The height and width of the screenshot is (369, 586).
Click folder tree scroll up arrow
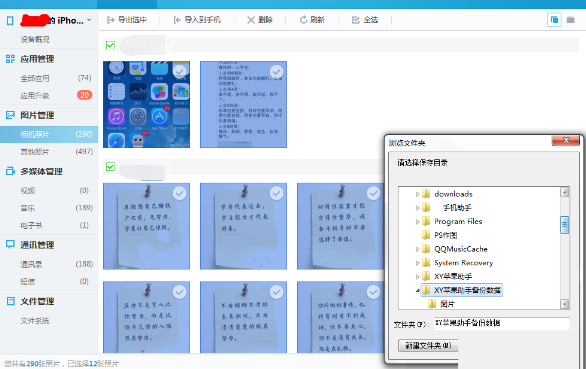click(565, 192)
